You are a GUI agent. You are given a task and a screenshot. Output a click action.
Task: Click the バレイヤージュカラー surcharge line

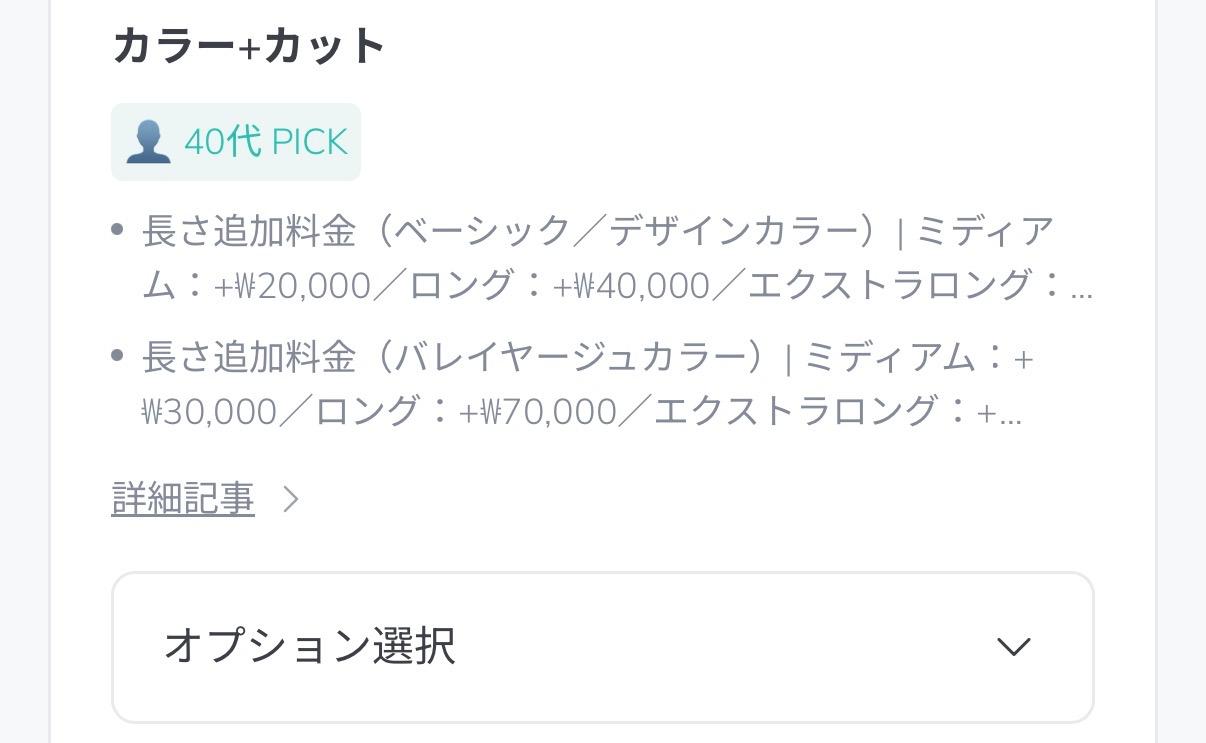point(588,357)
